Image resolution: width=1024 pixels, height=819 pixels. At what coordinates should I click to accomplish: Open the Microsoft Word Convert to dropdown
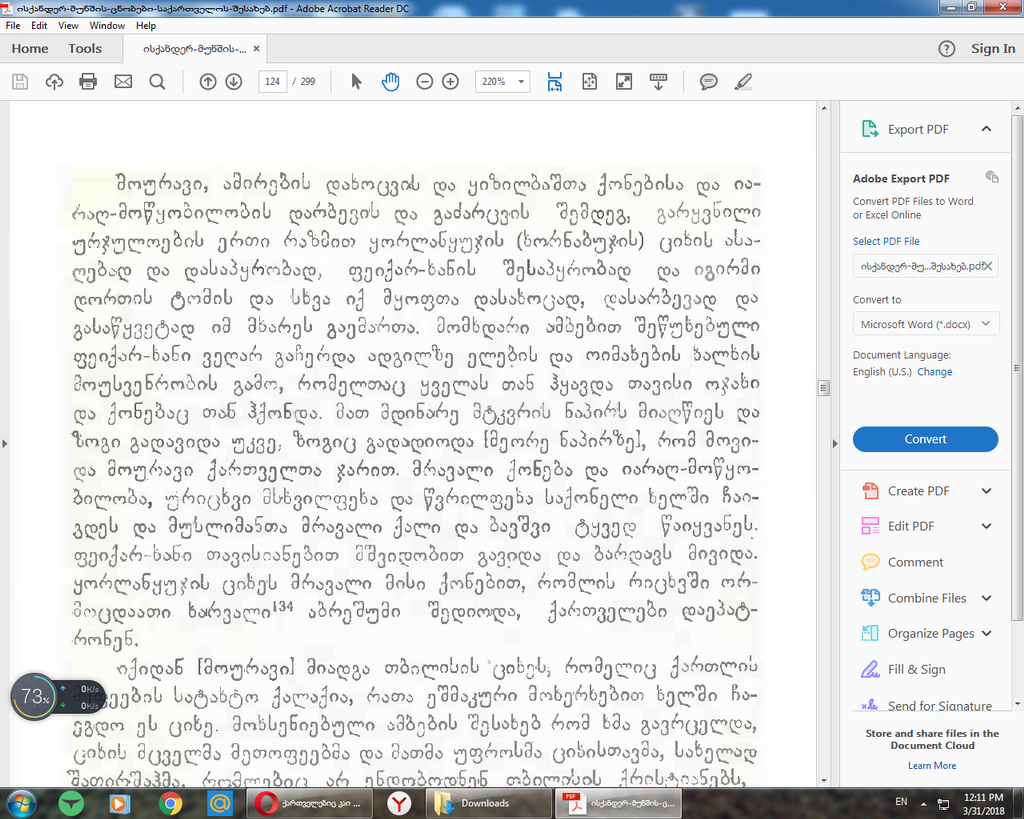point(925,324)
